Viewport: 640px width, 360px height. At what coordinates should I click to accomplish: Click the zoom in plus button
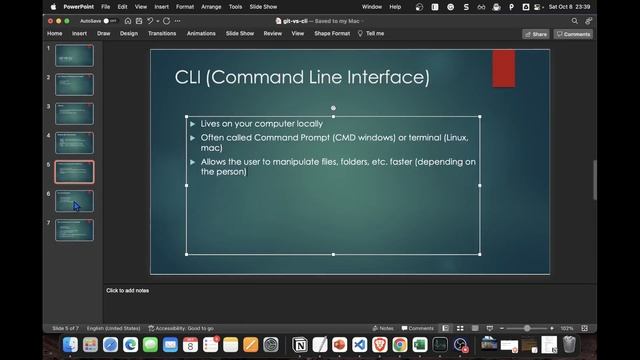pos(552,328)
